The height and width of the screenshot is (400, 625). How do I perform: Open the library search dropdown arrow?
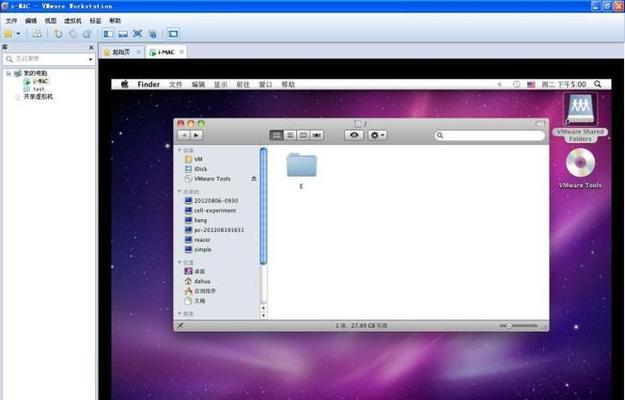click(91, 59)
